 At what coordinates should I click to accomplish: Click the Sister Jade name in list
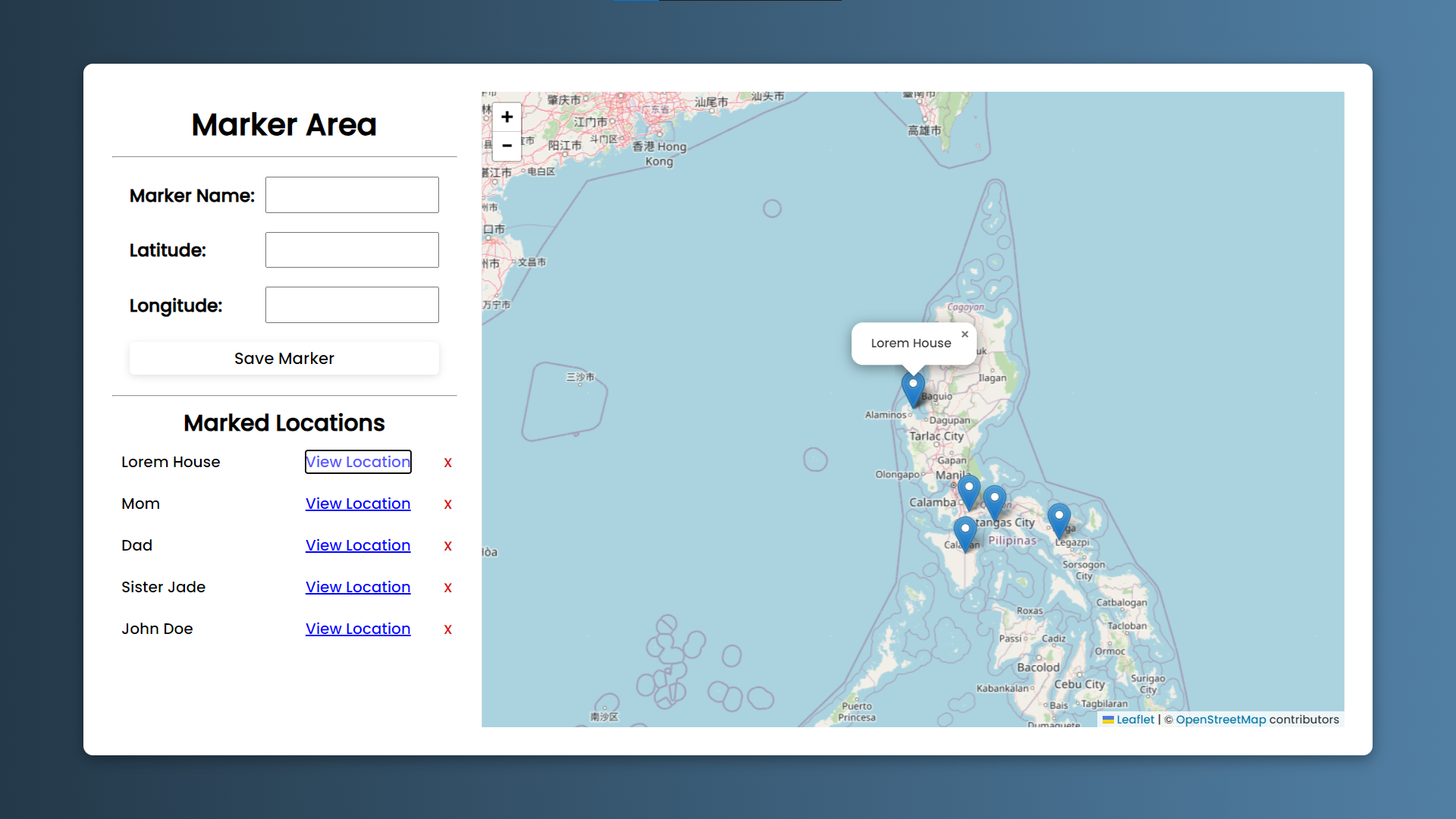[163, 587]
